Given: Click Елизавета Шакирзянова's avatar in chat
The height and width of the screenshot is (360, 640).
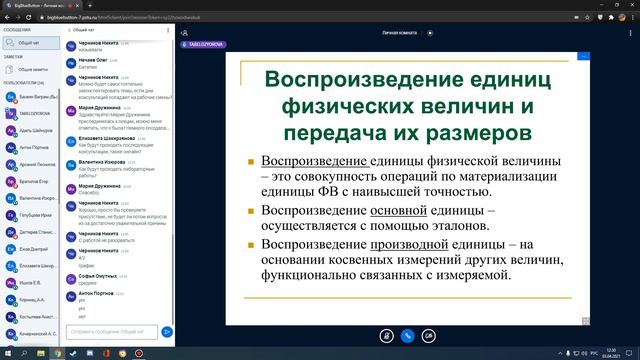Looking at the screenshot, I should 71,141.
